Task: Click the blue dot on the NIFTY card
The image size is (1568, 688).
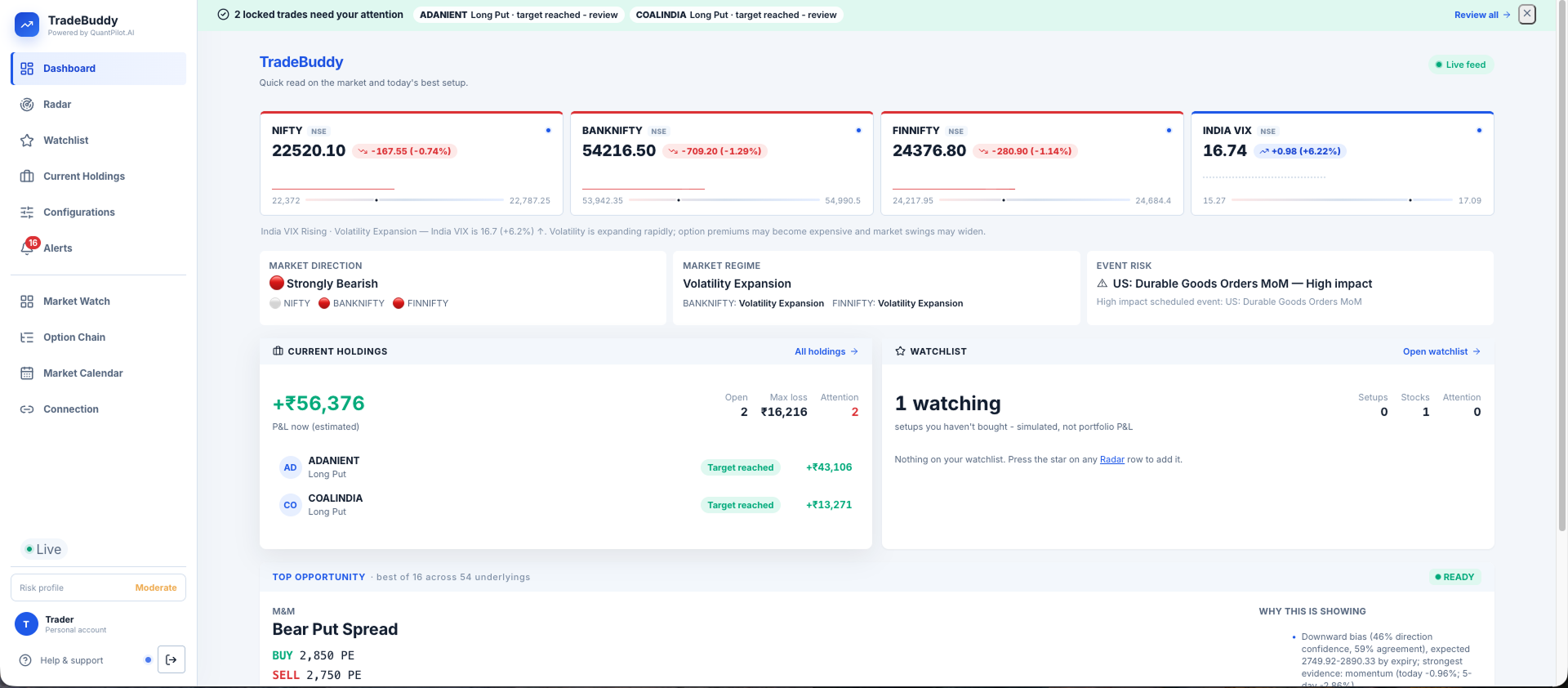Action: [548, 131]
